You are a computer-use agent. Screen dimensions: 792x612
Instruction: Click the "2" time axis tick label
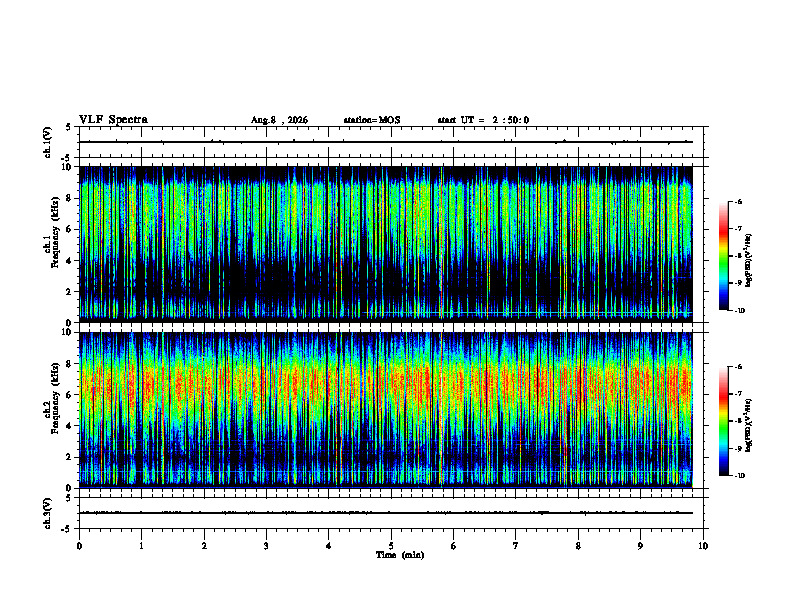(204, 546)
